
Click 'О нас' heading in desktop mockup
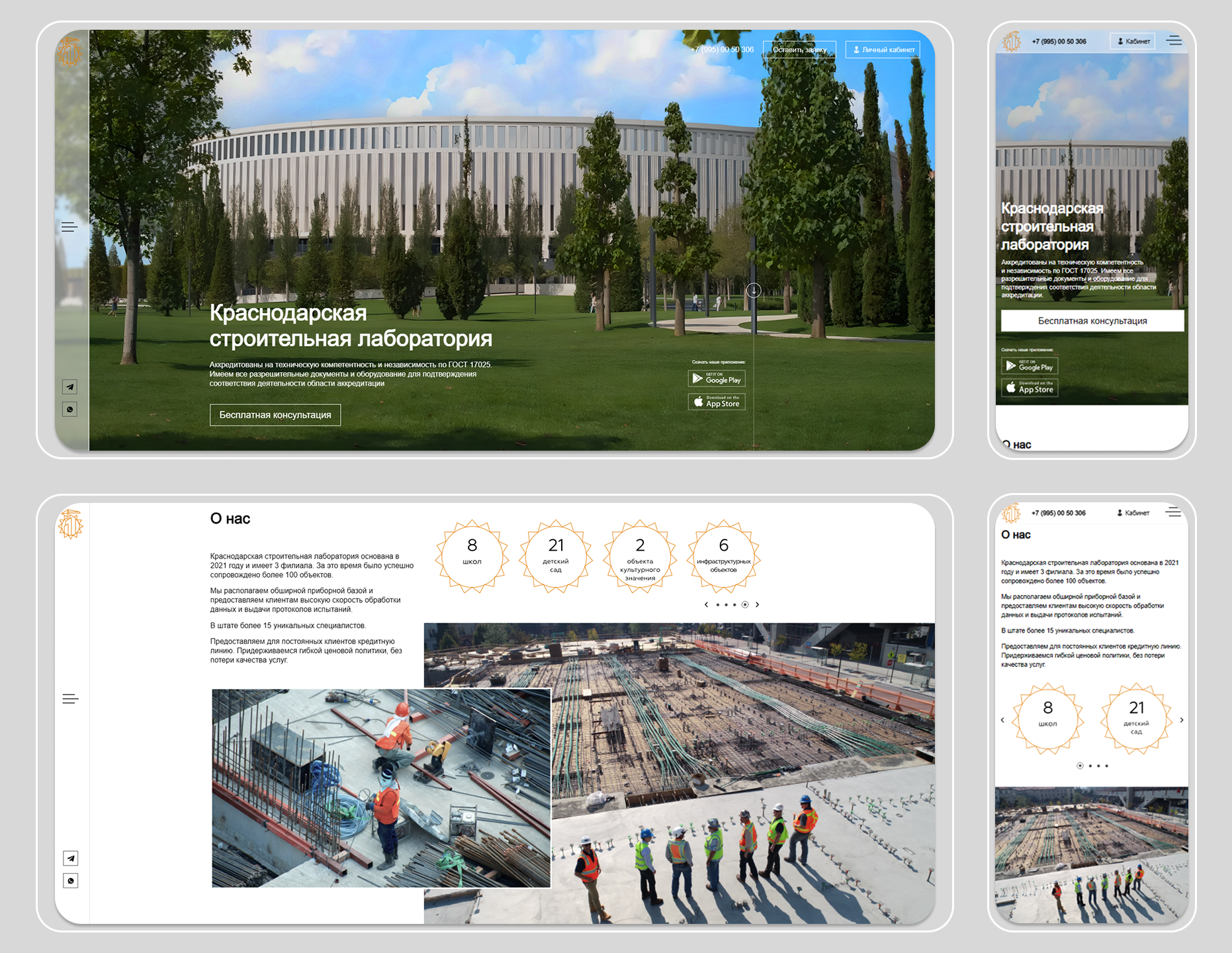[x=230, y=519]
